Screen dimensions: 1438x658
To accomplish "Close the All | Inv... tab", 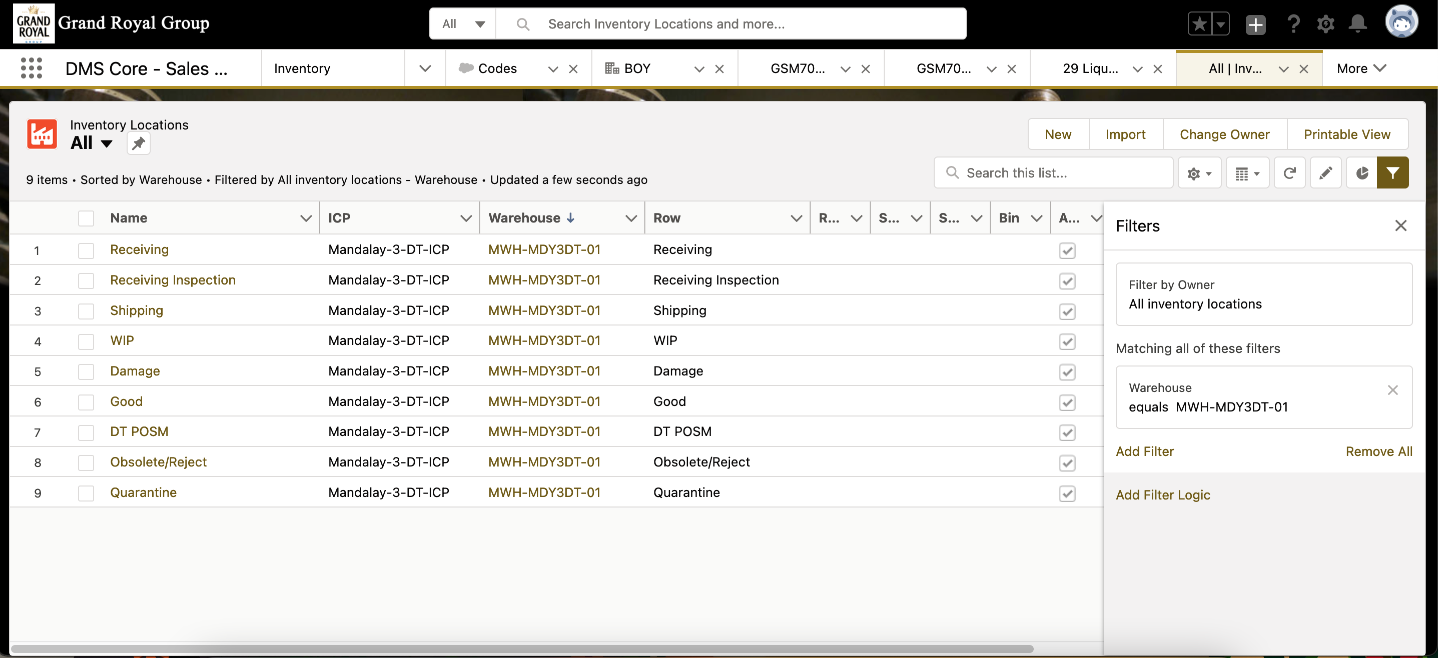I will [x=1304, y=69].
